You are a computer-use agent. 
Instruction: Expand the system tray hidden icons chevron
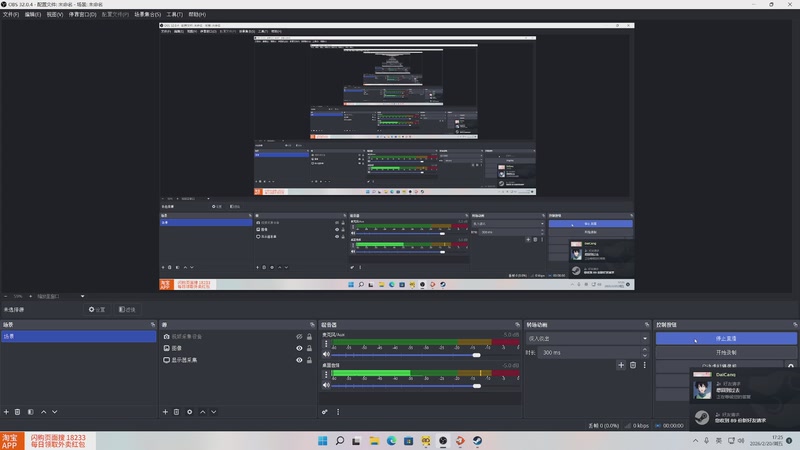695,440
